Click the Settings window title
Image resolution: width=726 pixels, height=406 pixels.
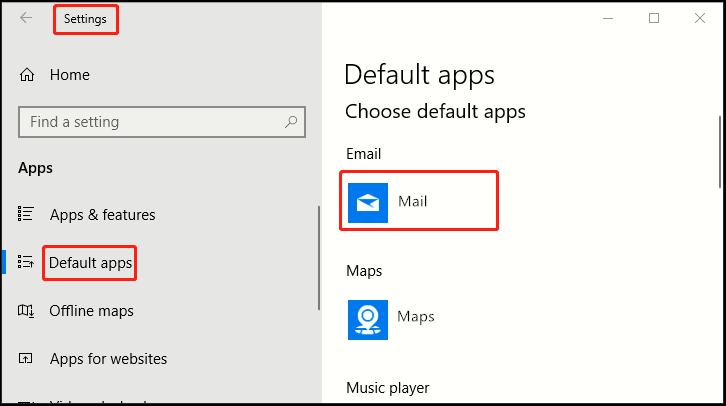click(x=85, y=19)
